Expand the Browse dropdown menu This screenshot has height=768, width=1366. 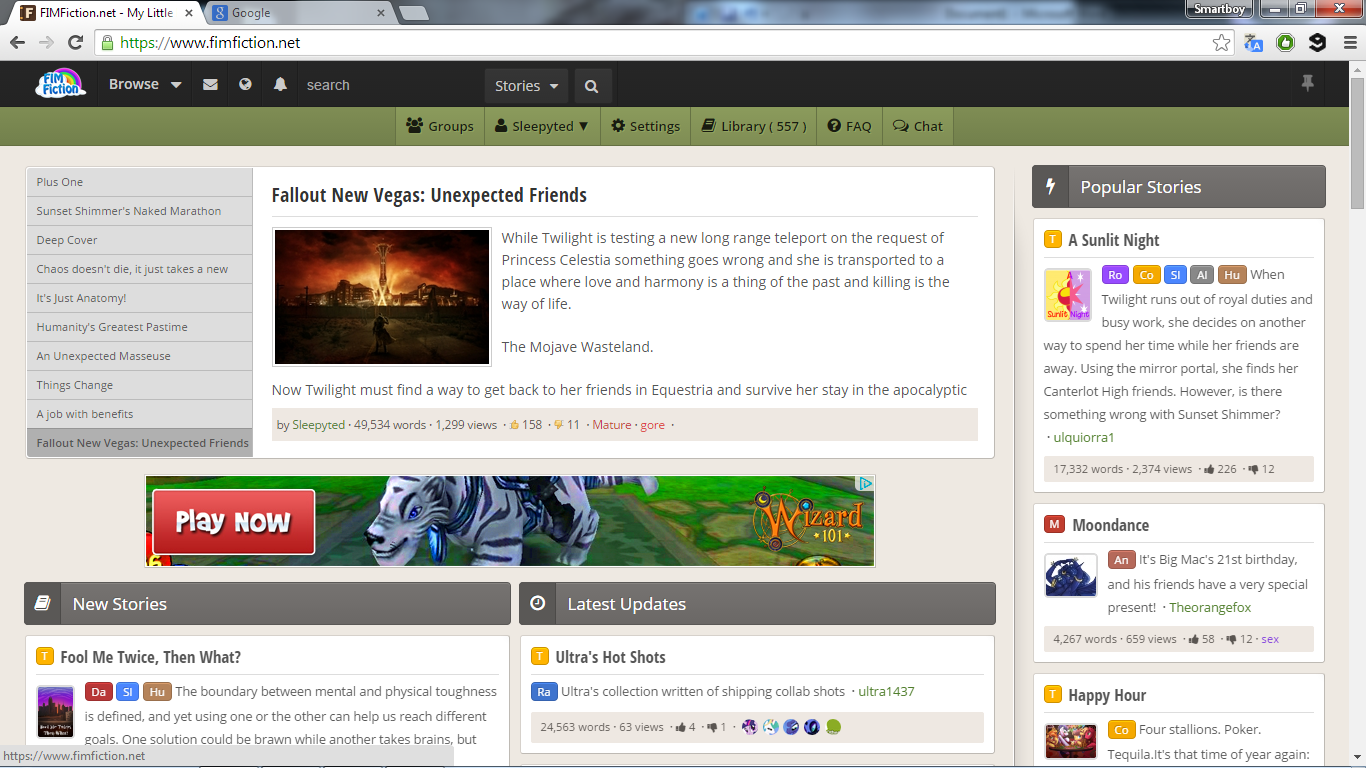click(x=145, y=85)
